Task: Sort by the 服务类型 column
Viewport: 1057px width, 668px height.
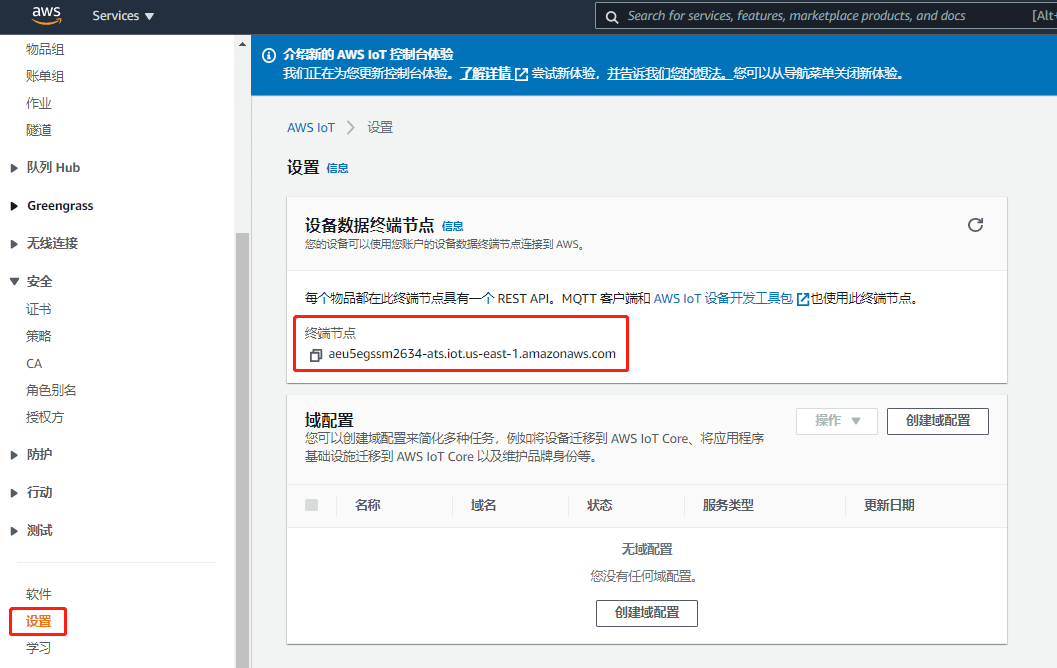Action: 728,506
